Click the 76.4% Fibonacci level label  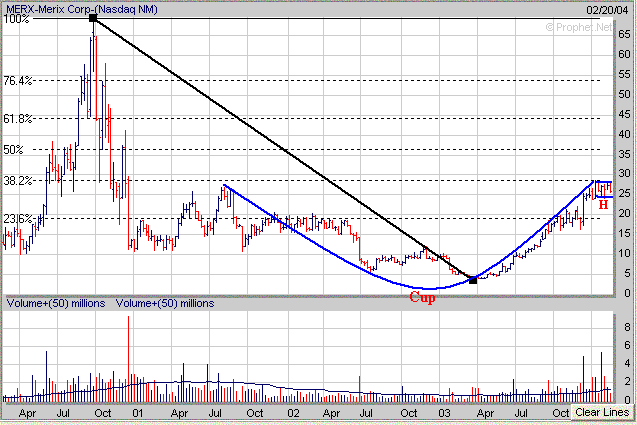pyautogui.click(x=17, y=81)
